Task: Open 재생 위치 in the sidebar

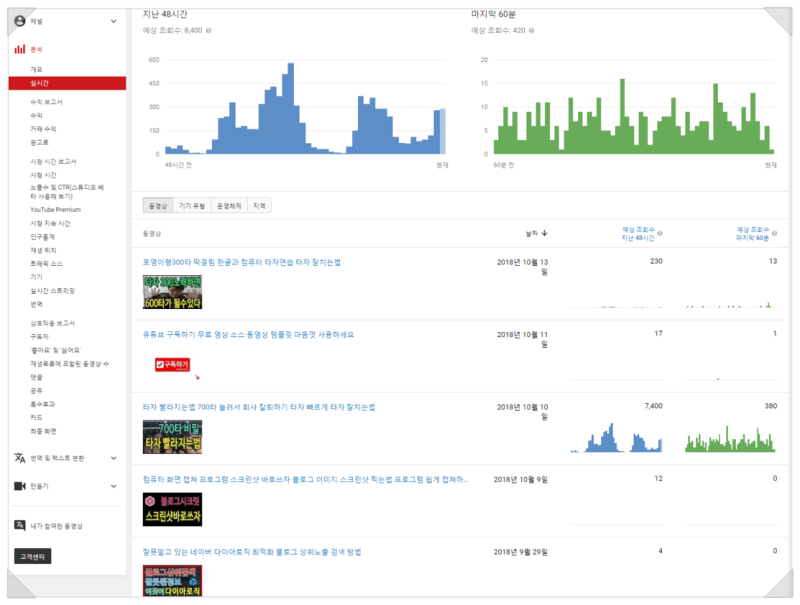Action: [x=43, y=250]
